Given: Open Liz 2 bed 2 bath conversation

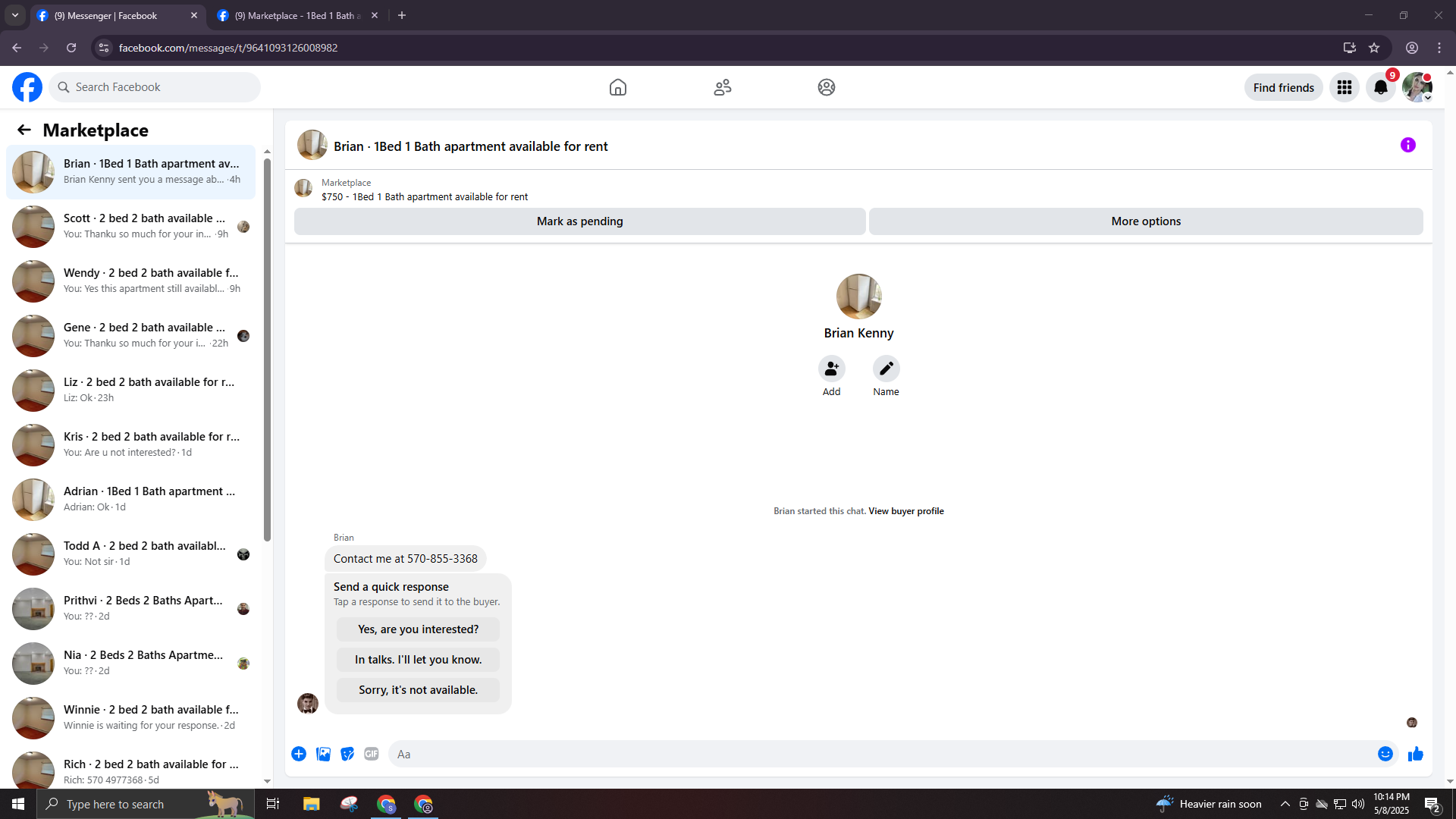Looking at the screenshot, I should pos(130,391).
